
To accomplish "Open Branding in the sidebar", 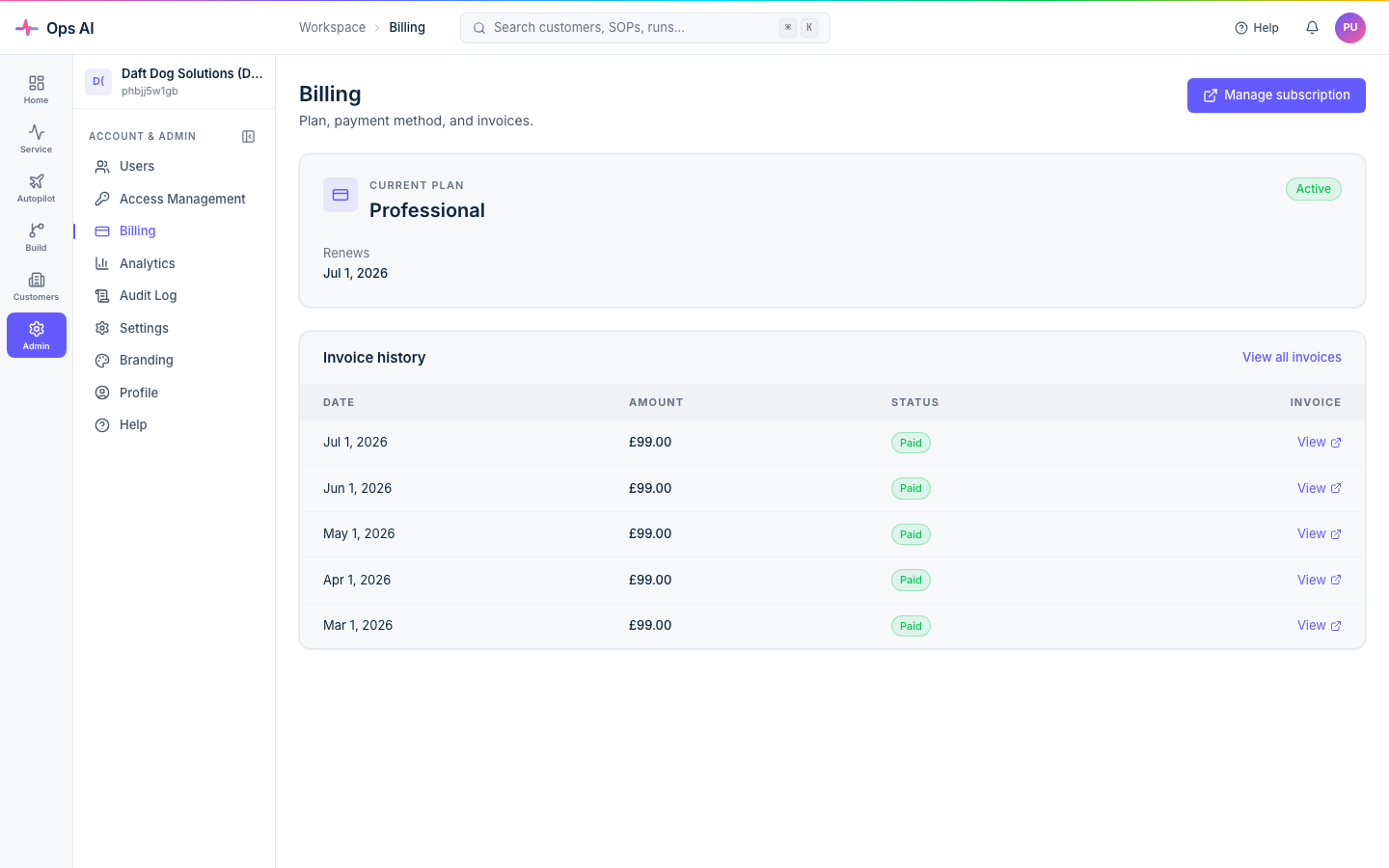I will [x=174, y=361].
